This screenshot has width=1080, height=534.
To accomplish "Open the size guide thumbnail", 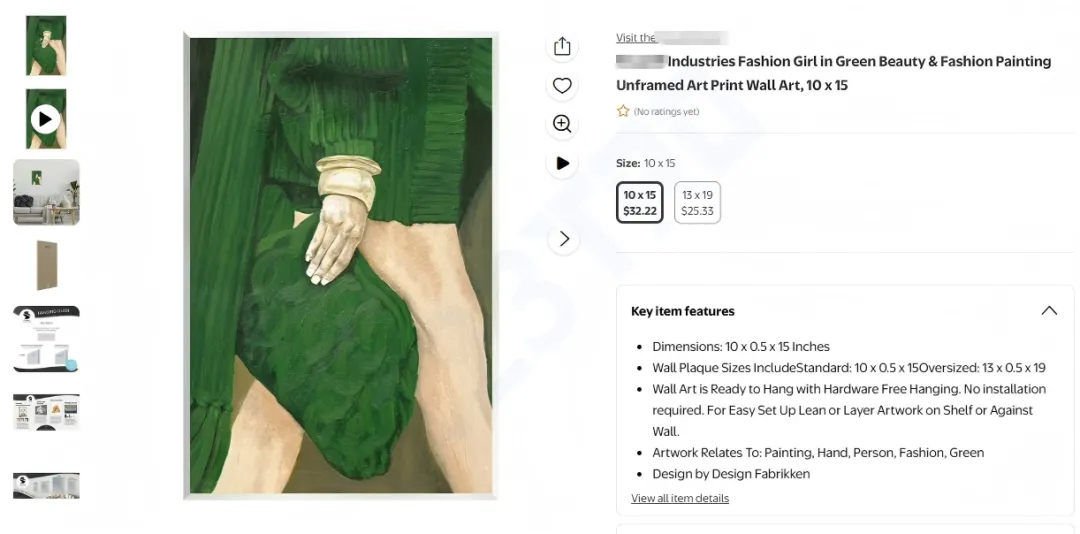I will [46, 339].
